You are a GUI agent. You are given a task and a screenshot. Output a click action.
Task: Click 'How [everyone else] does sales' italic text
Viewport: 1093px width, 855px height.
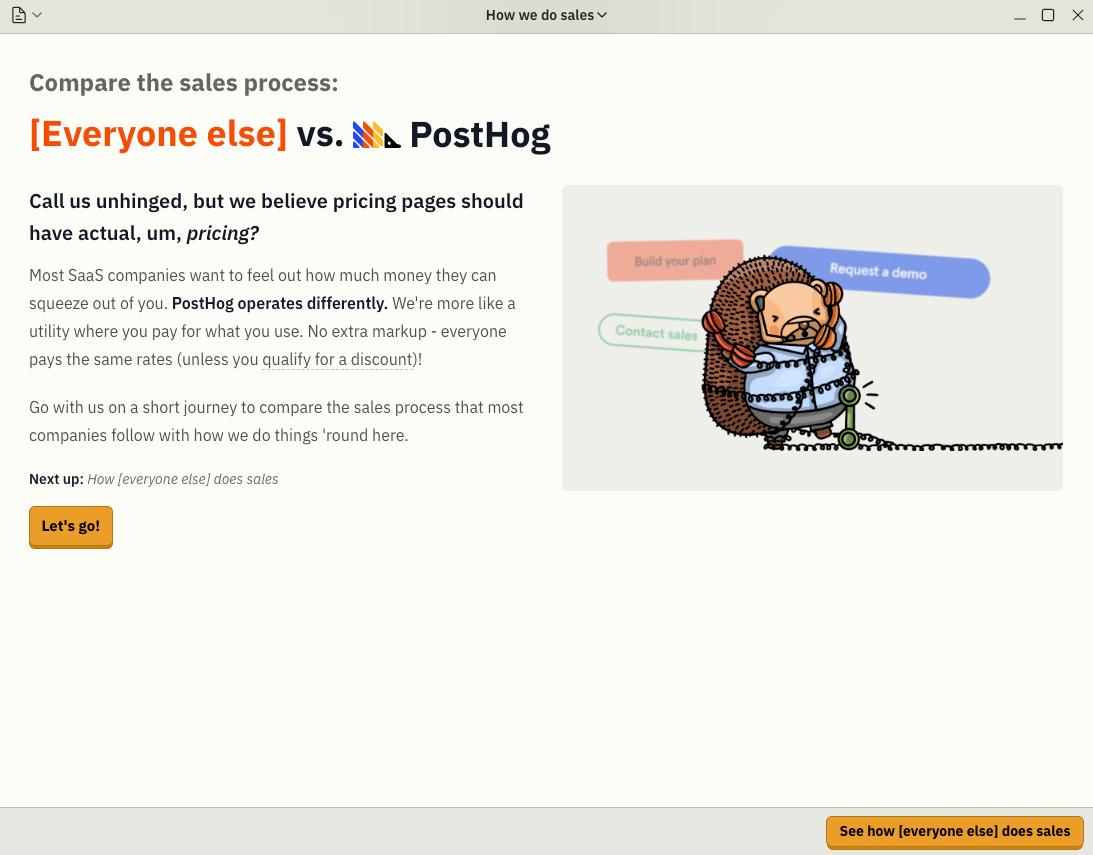coord(183,479)
